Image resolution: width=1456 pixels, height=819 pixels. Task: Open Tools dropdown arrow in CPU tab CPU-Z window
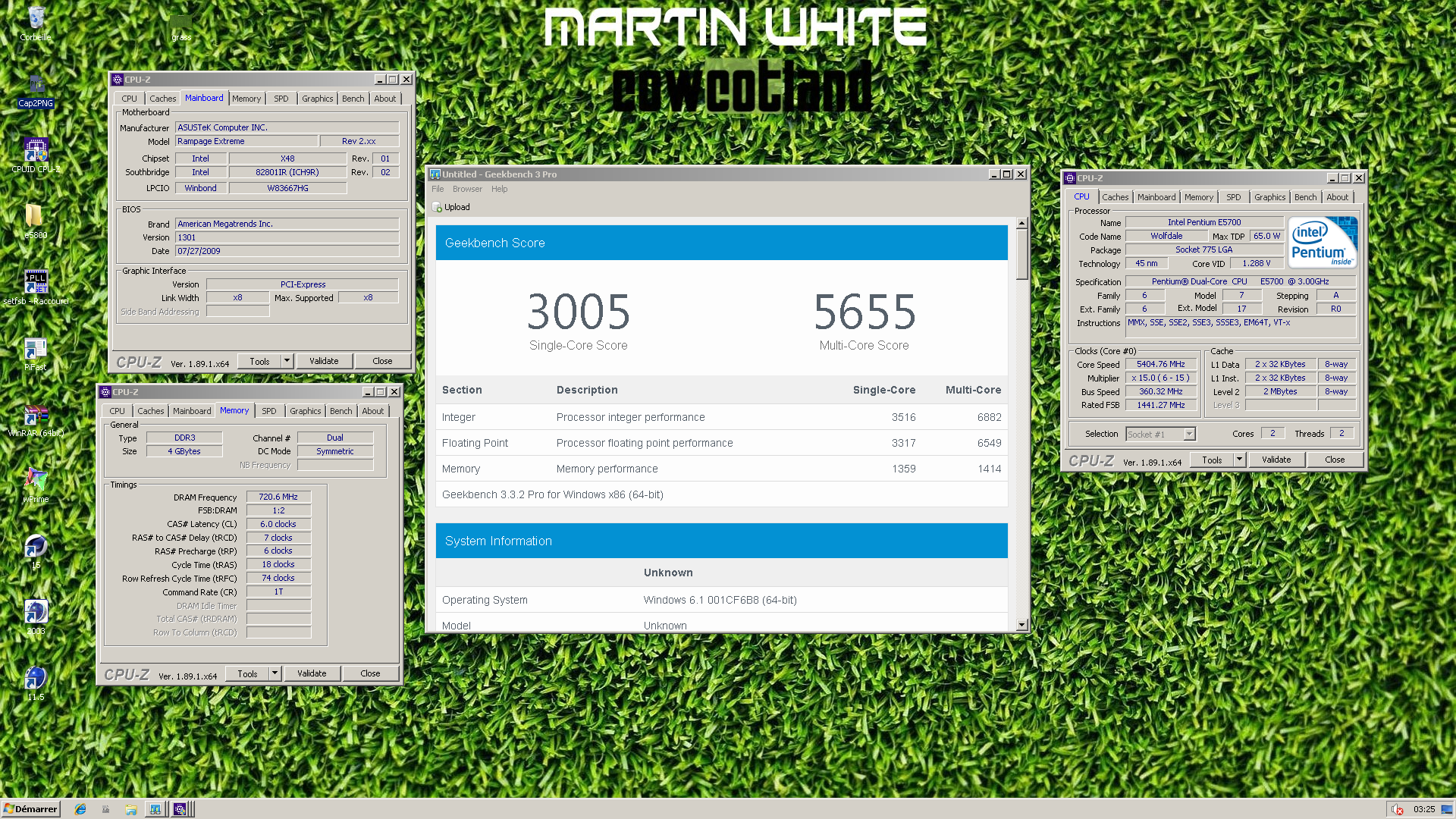[1240, 460]
